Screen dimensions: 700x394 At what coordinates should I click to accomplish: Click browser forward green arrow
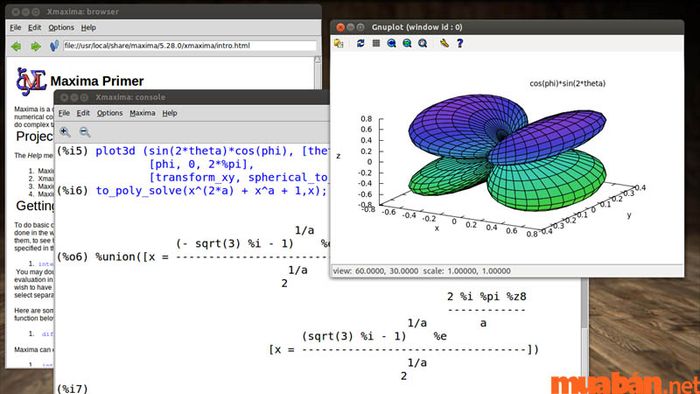(x=36, y=46)
